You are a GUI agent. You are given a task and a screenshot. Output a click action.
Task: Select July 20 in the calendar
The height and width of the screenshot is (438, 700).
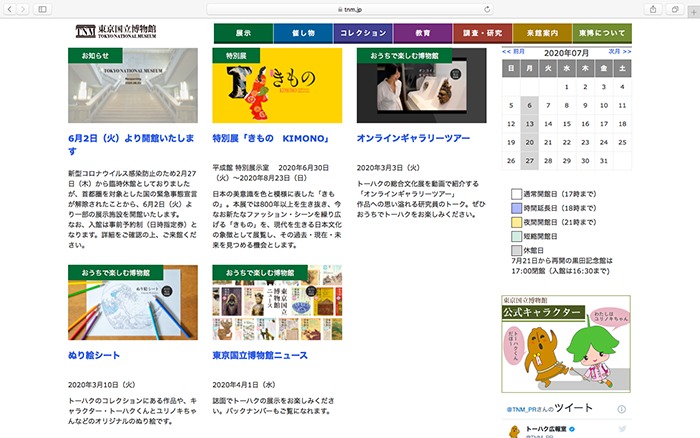(x=529, y=142)
